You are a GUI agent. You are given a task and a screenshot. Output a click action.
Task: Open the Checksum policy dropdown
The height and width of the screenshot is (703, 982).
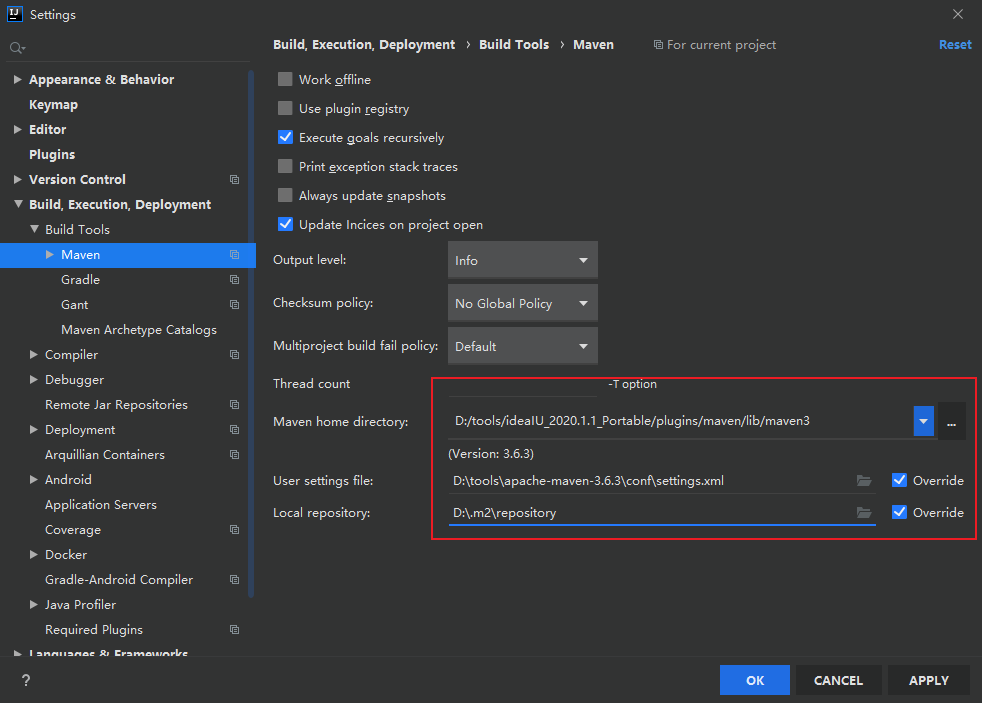click(522, 303)
